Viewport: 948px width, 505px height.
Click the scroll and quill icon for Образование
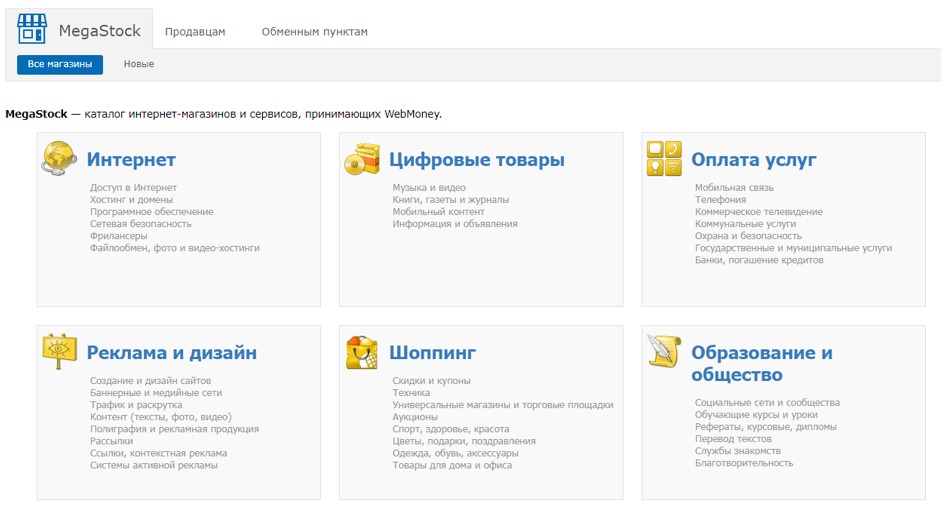[664, 350]
